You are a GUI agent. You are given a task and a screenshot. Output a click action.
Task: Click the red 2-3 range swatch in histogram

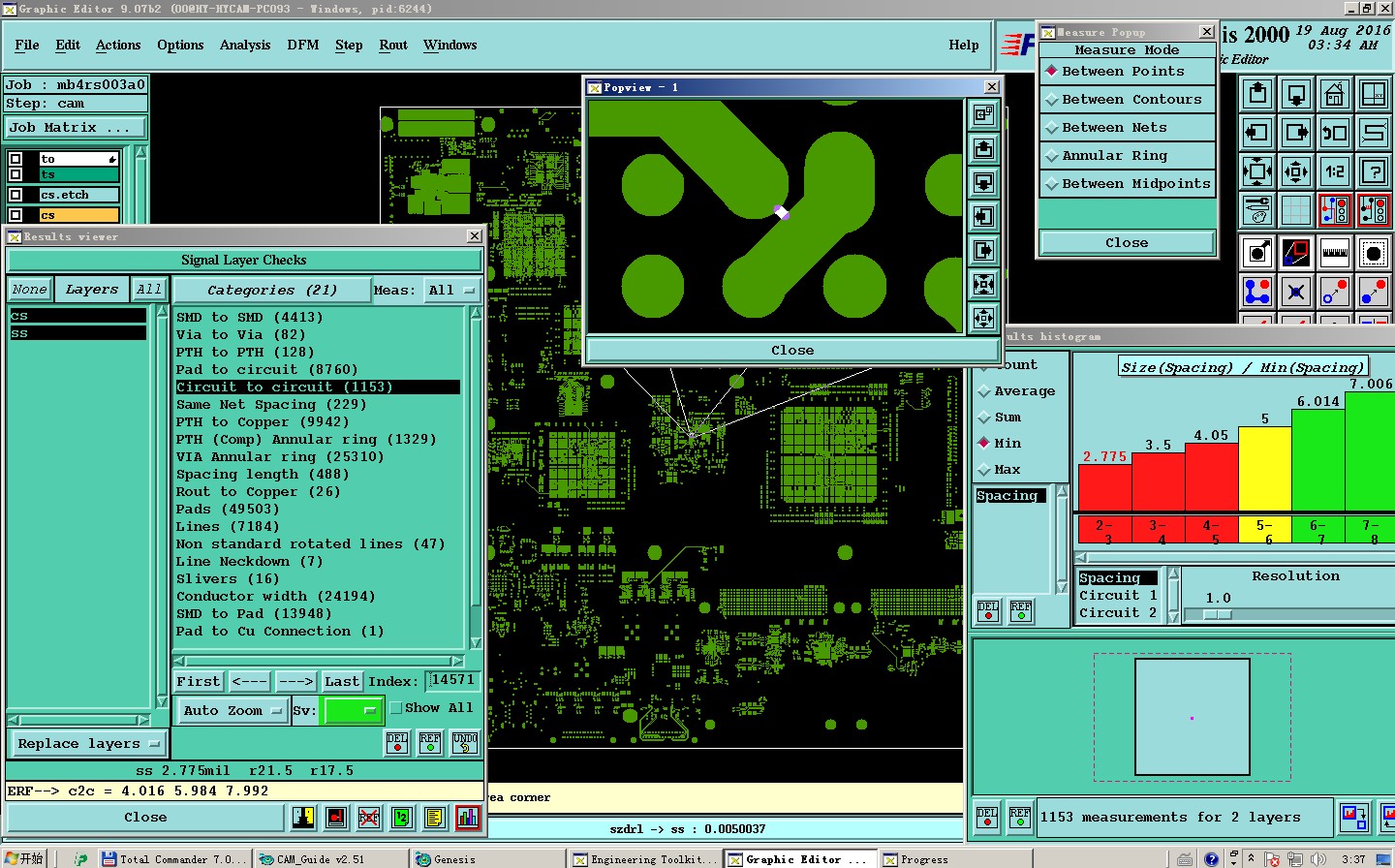(x=1104, y=530)
